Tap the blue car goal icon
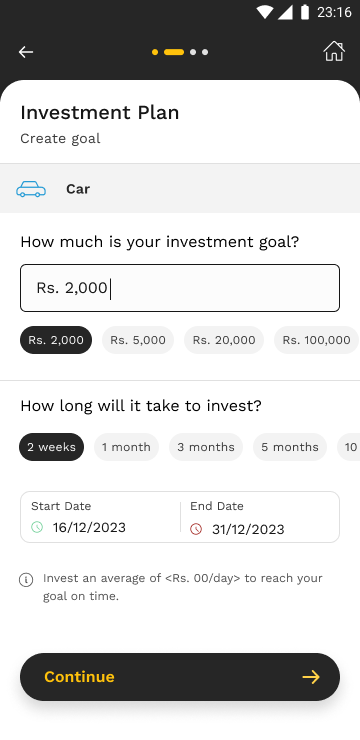This screenshot has width=360, height=740. pos(31,189)
